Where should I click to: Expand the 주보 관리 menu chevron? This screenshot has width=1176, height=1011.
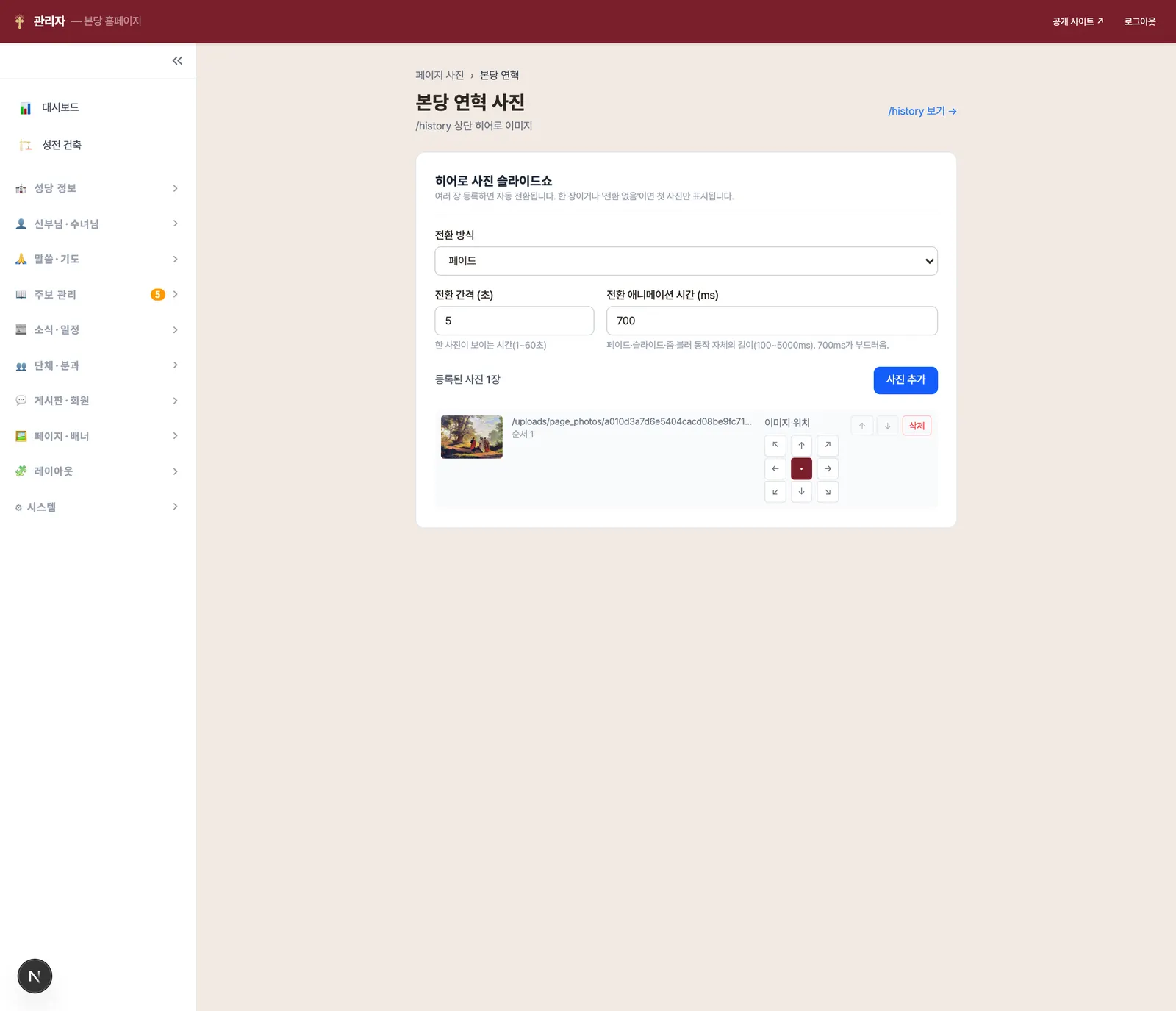click(x=175, y=295)
